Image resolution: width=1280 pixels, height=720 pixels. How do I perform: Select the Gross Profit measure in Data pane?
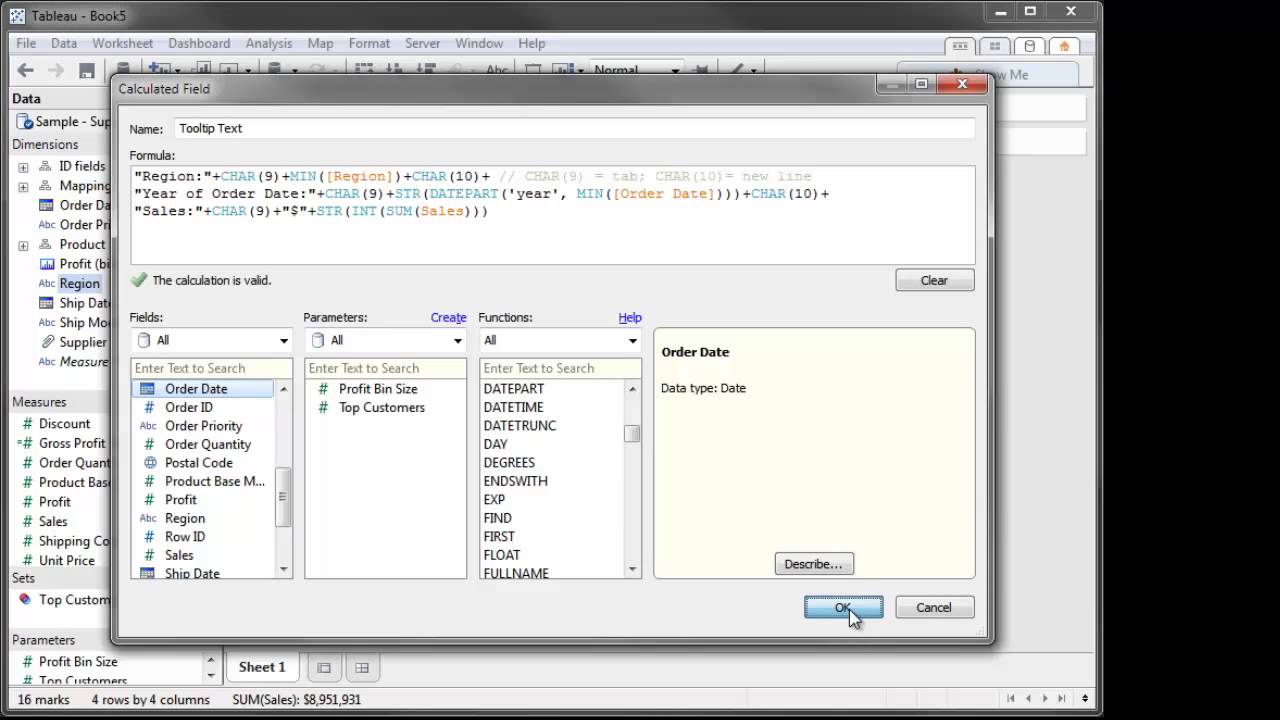coord(72,443)
